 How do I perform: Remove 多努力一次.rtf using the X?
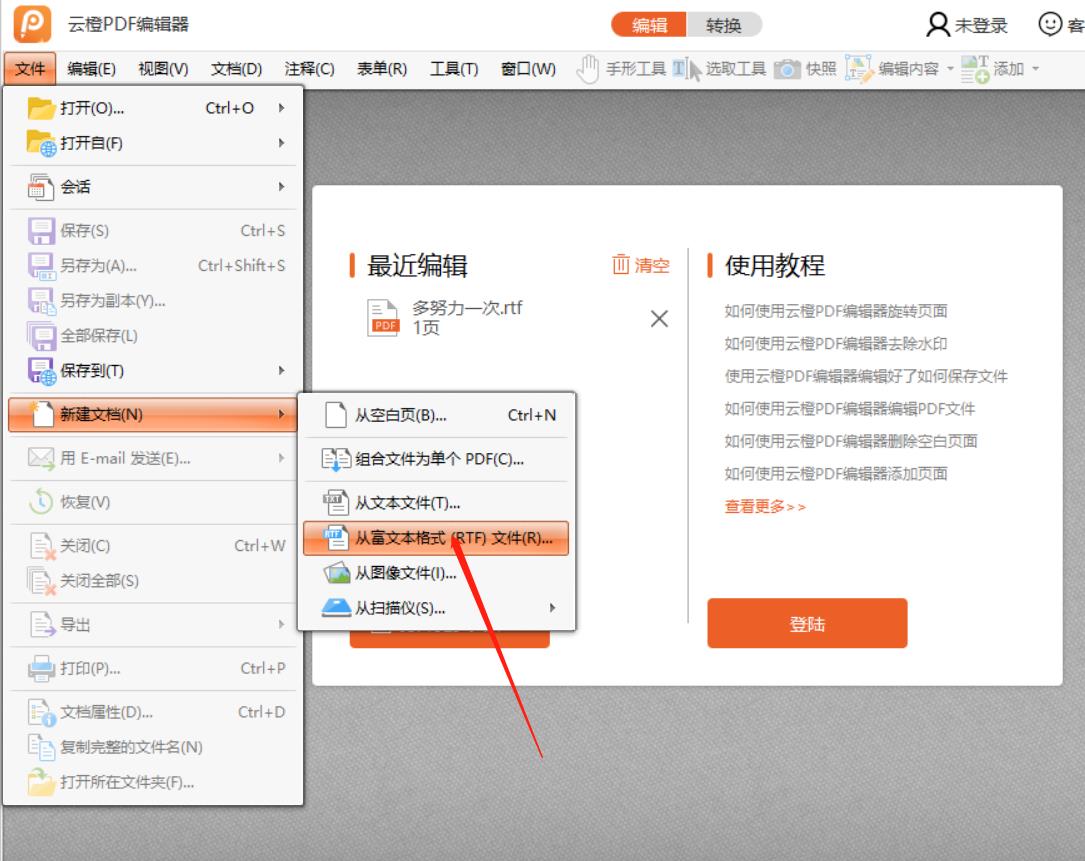[x=658, y=319]
